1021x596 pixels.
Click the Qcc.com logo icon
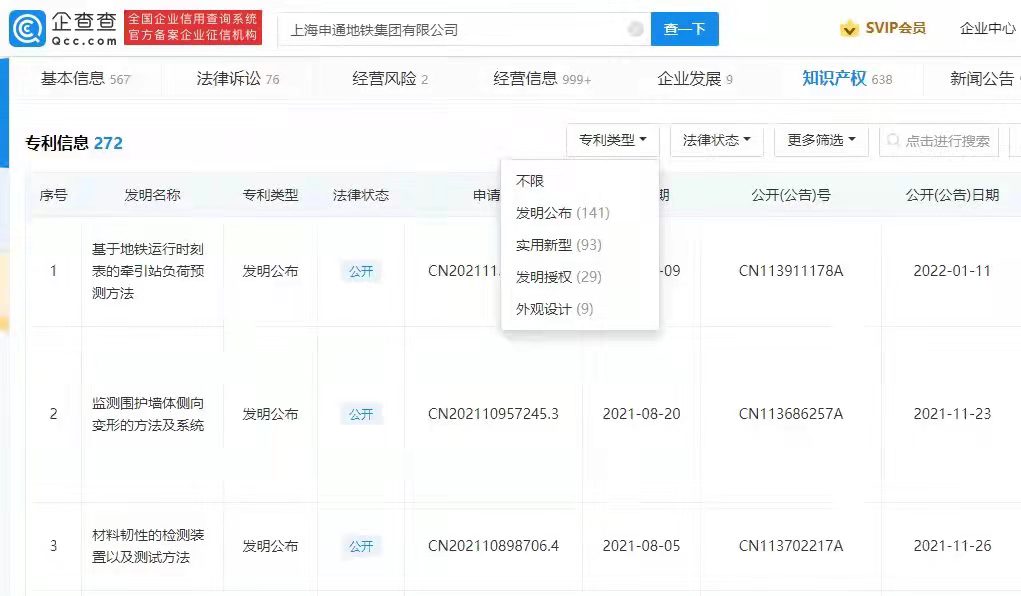(x=27, y=29)
